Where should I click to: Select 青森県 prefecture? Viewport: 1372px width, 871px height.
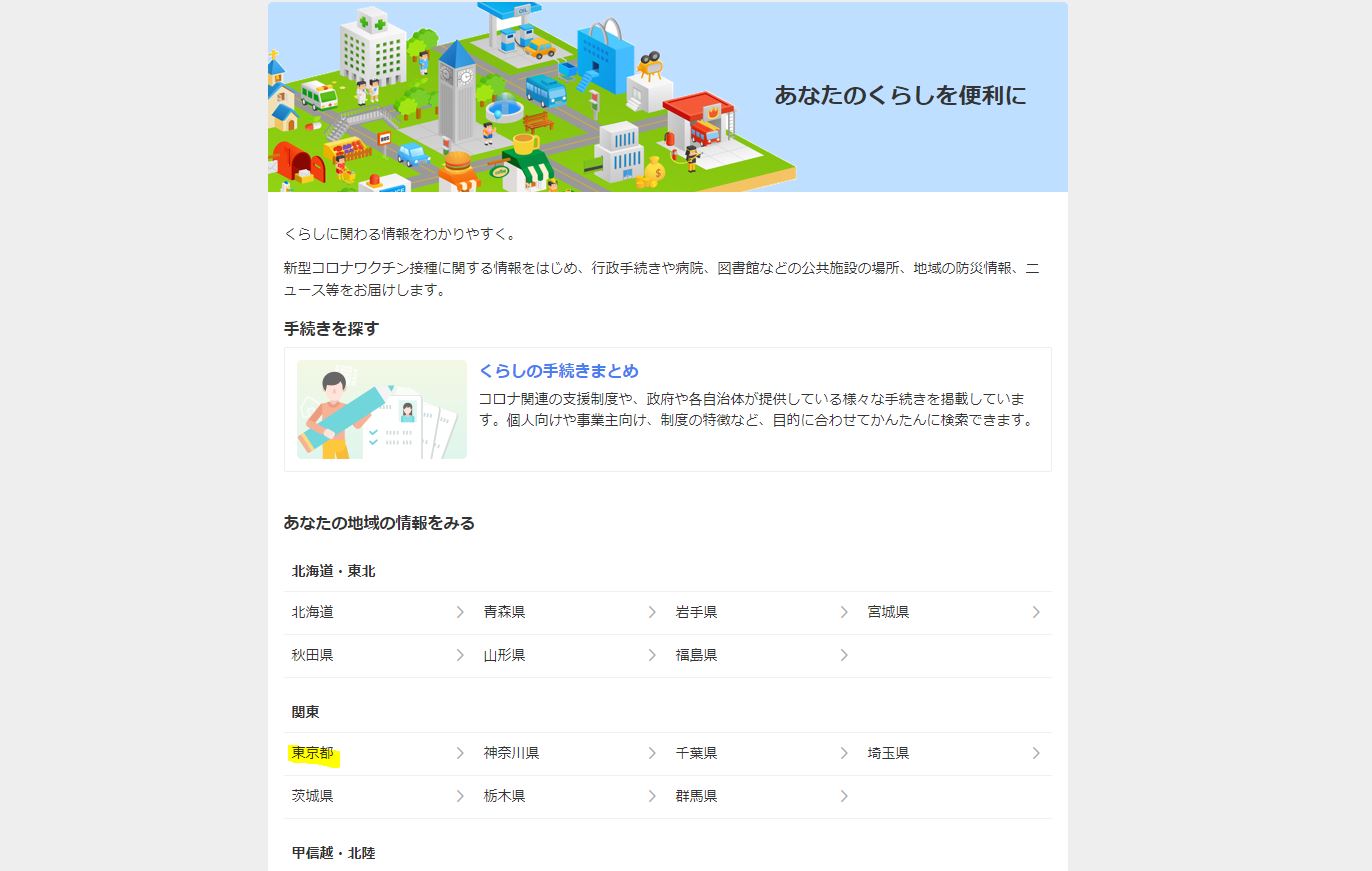pyautogui.click(x=505, y=612)
